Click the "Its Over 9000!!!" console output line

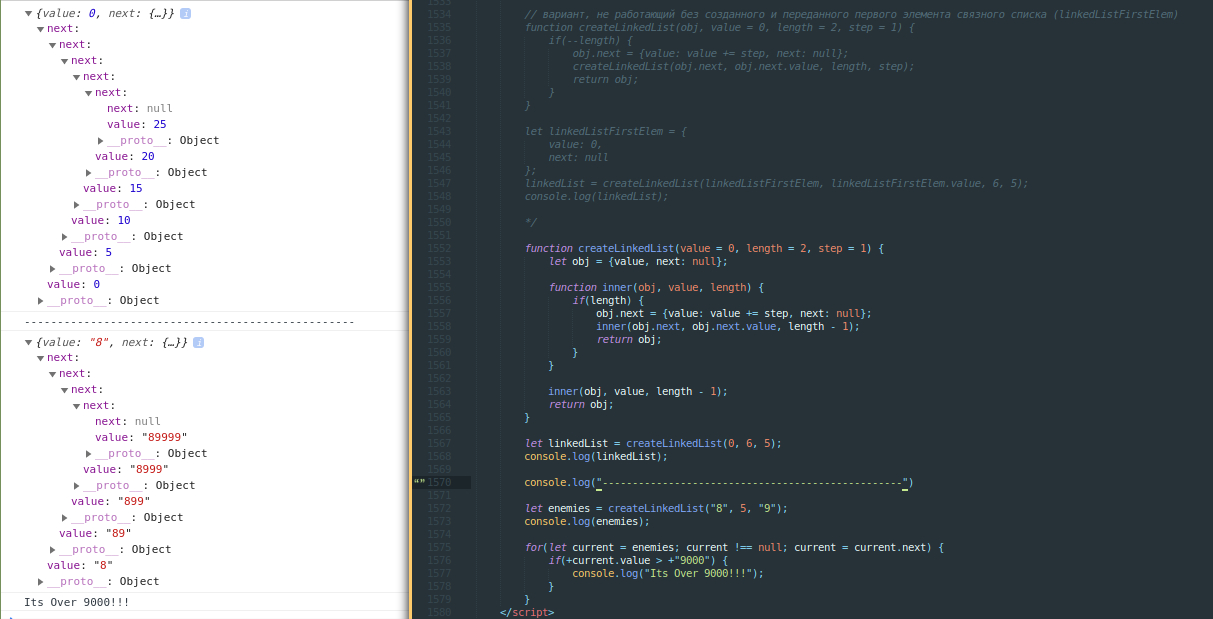77,603
